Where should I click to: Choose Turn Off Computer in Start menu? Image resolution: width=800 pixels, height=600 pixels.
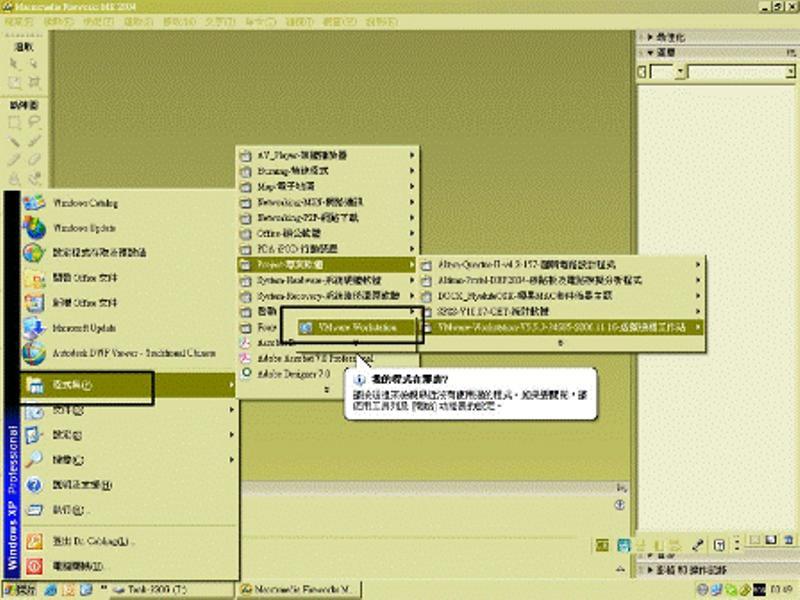click(128, 566)
